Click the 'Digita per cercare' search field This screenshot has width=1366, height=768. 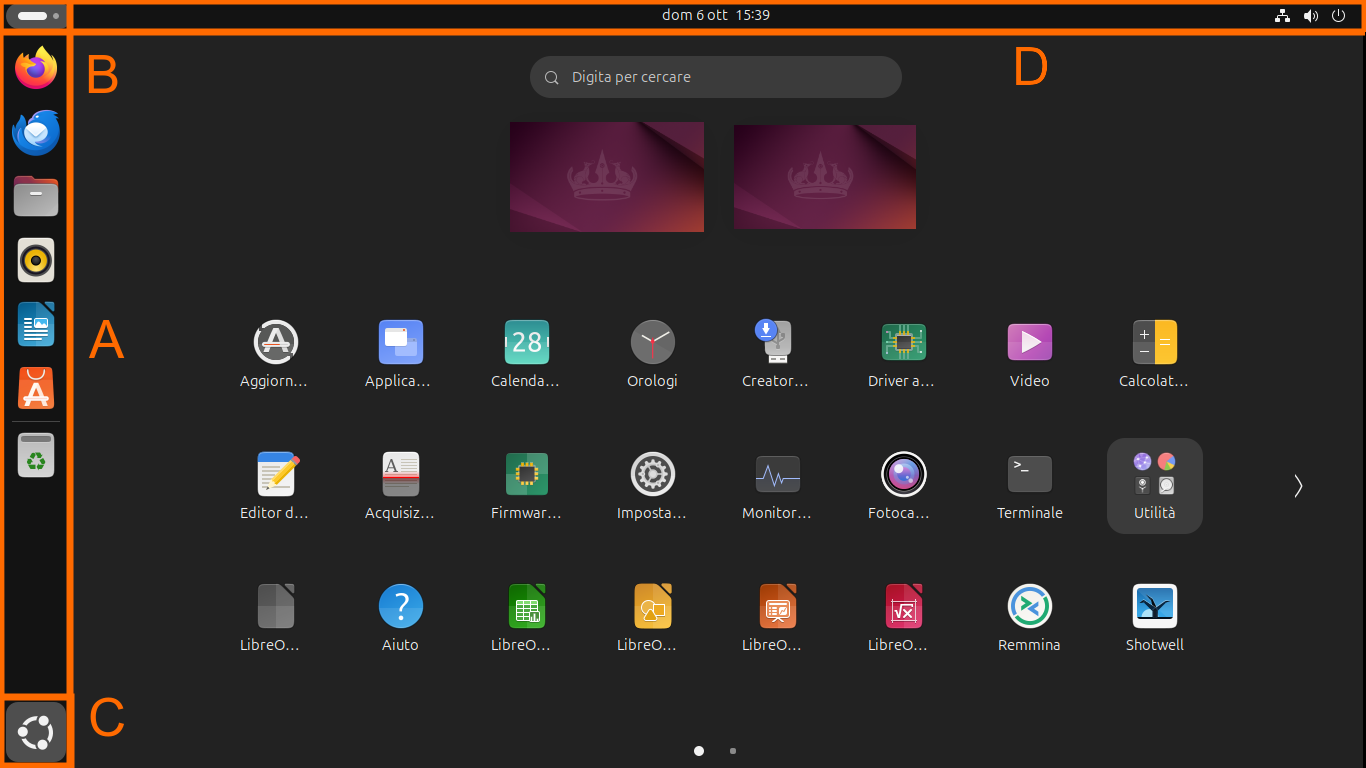pos(716,77)
